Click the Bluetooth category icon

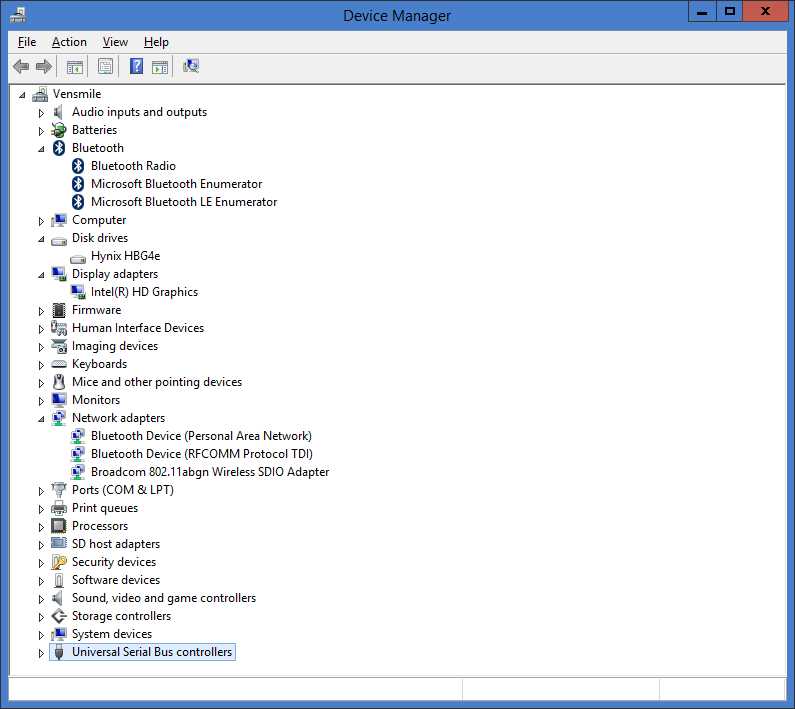(59, 148)
